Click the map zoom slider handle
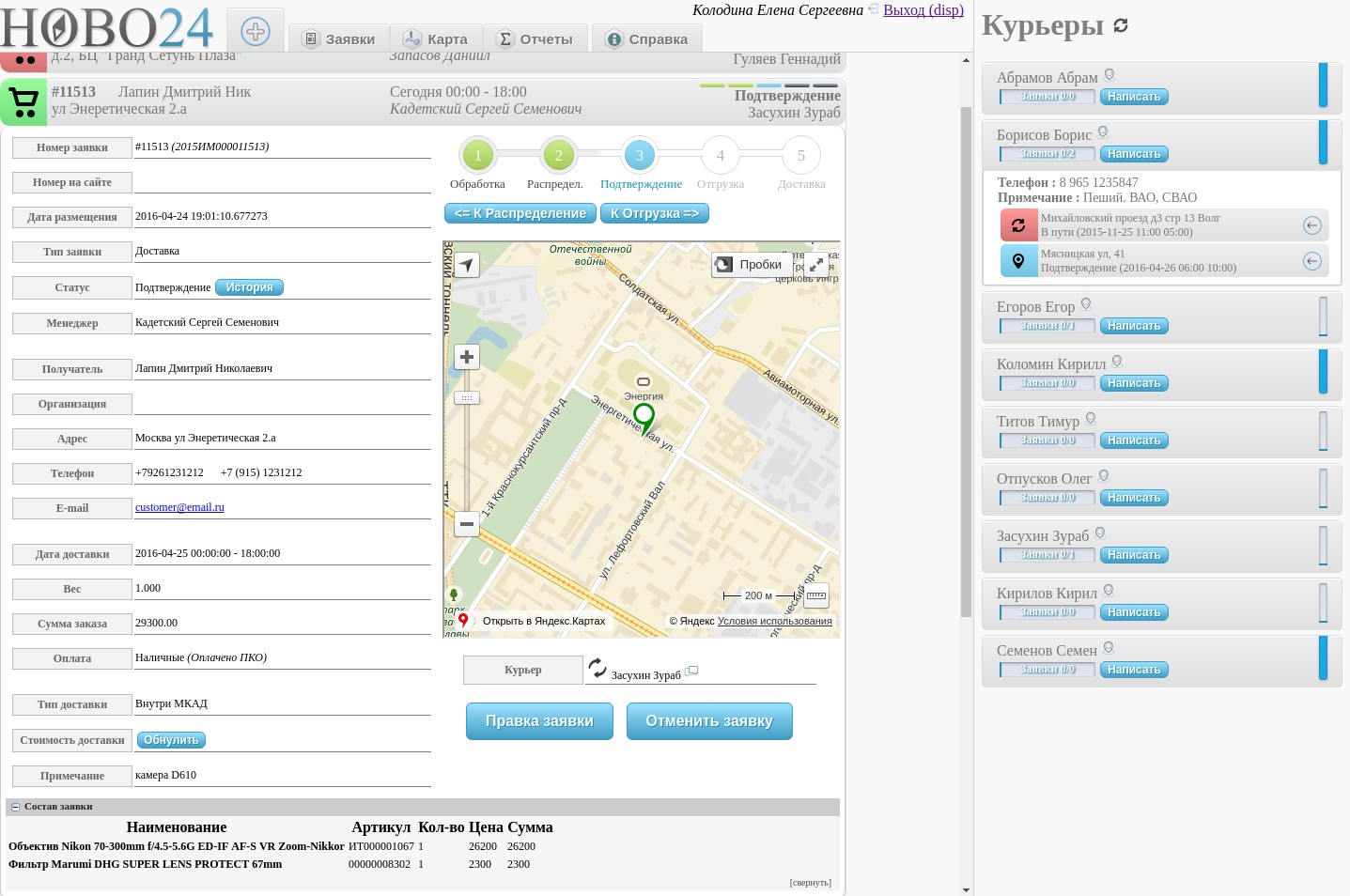The image size is (1350, 896). pos(467,398)
